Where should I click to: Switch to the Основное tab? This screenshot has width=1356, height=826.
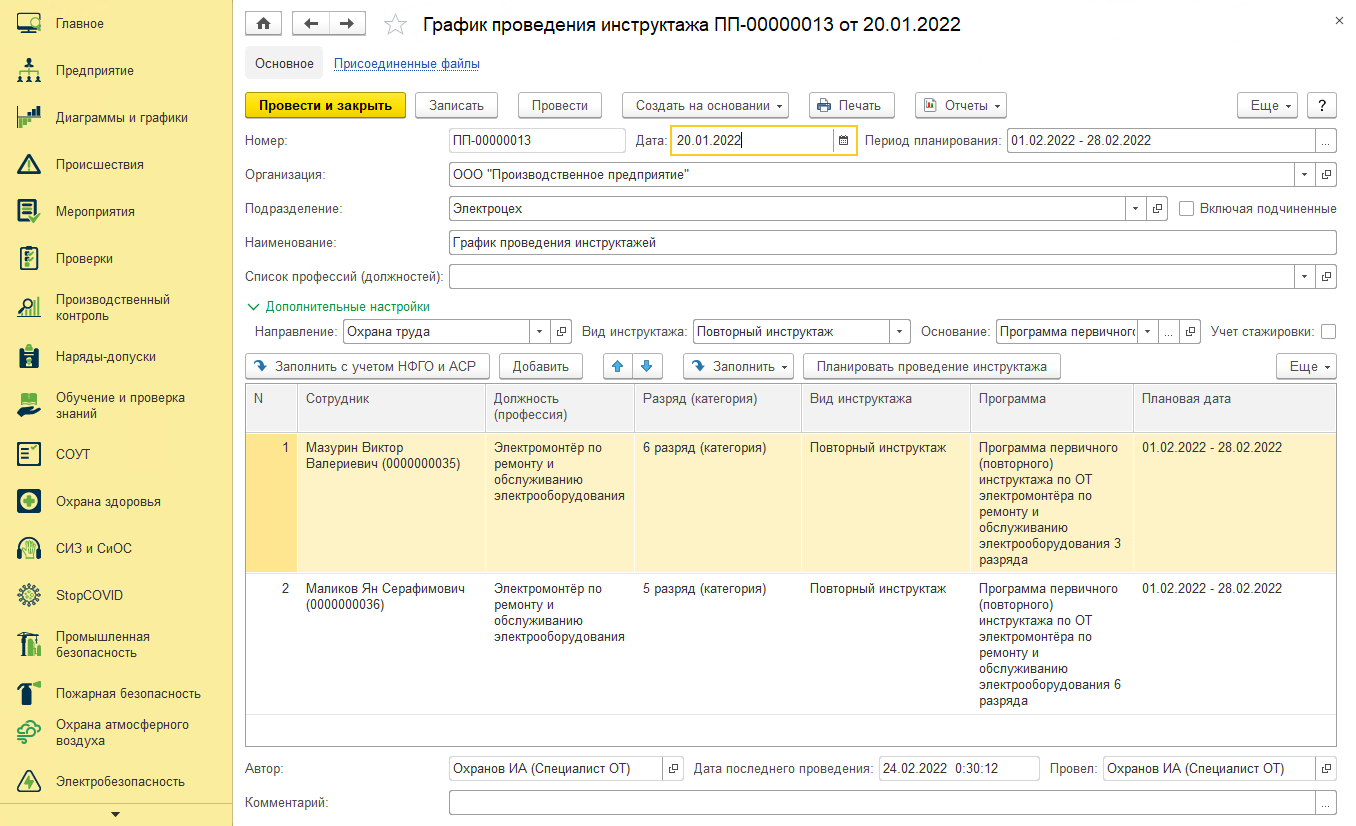coord(284,63)
